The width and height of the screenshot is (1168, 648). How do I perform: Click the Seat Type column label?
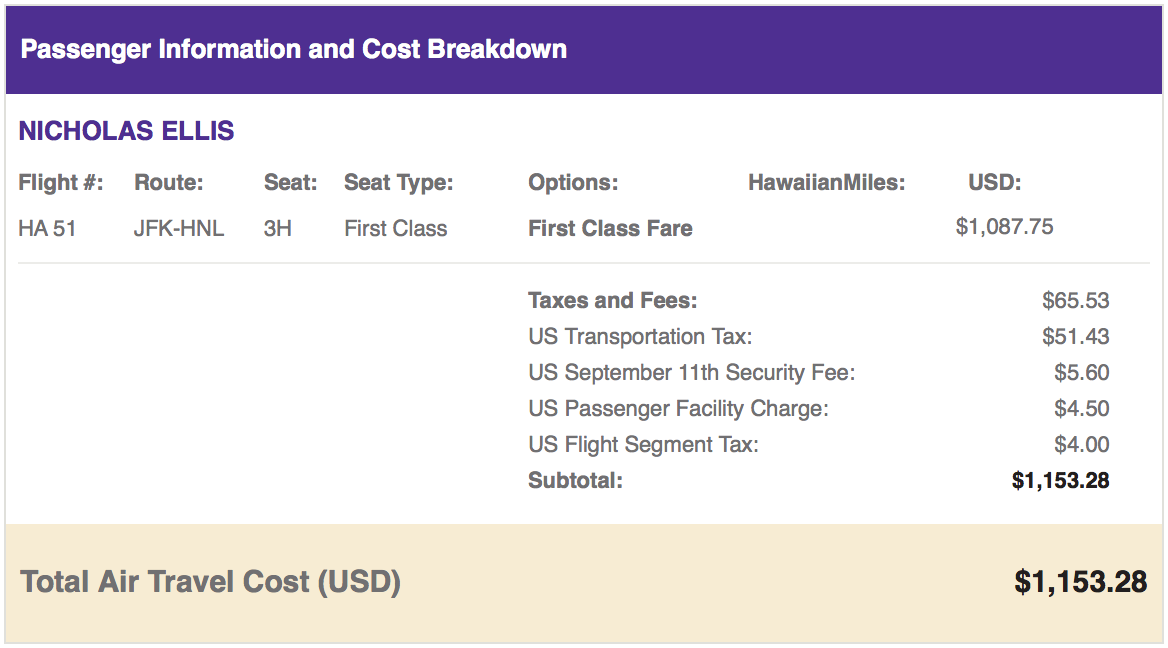pos(398,183)
